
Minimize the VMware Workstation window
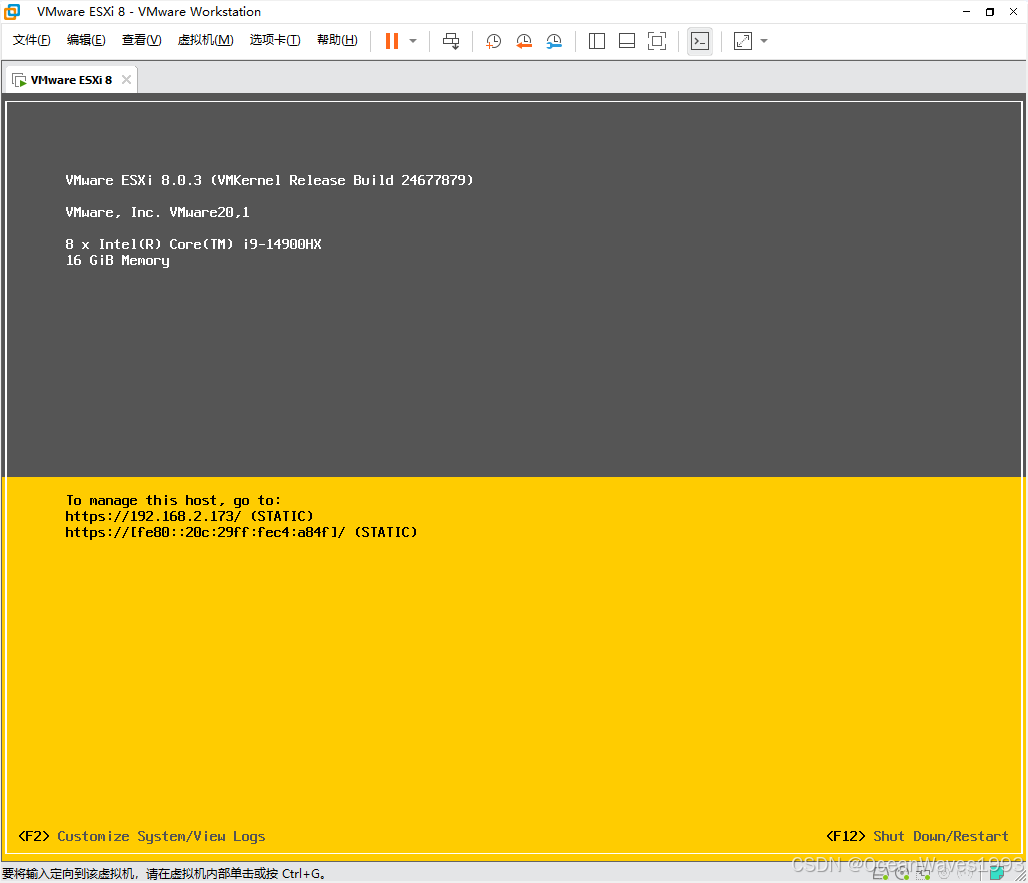(966, 12)
